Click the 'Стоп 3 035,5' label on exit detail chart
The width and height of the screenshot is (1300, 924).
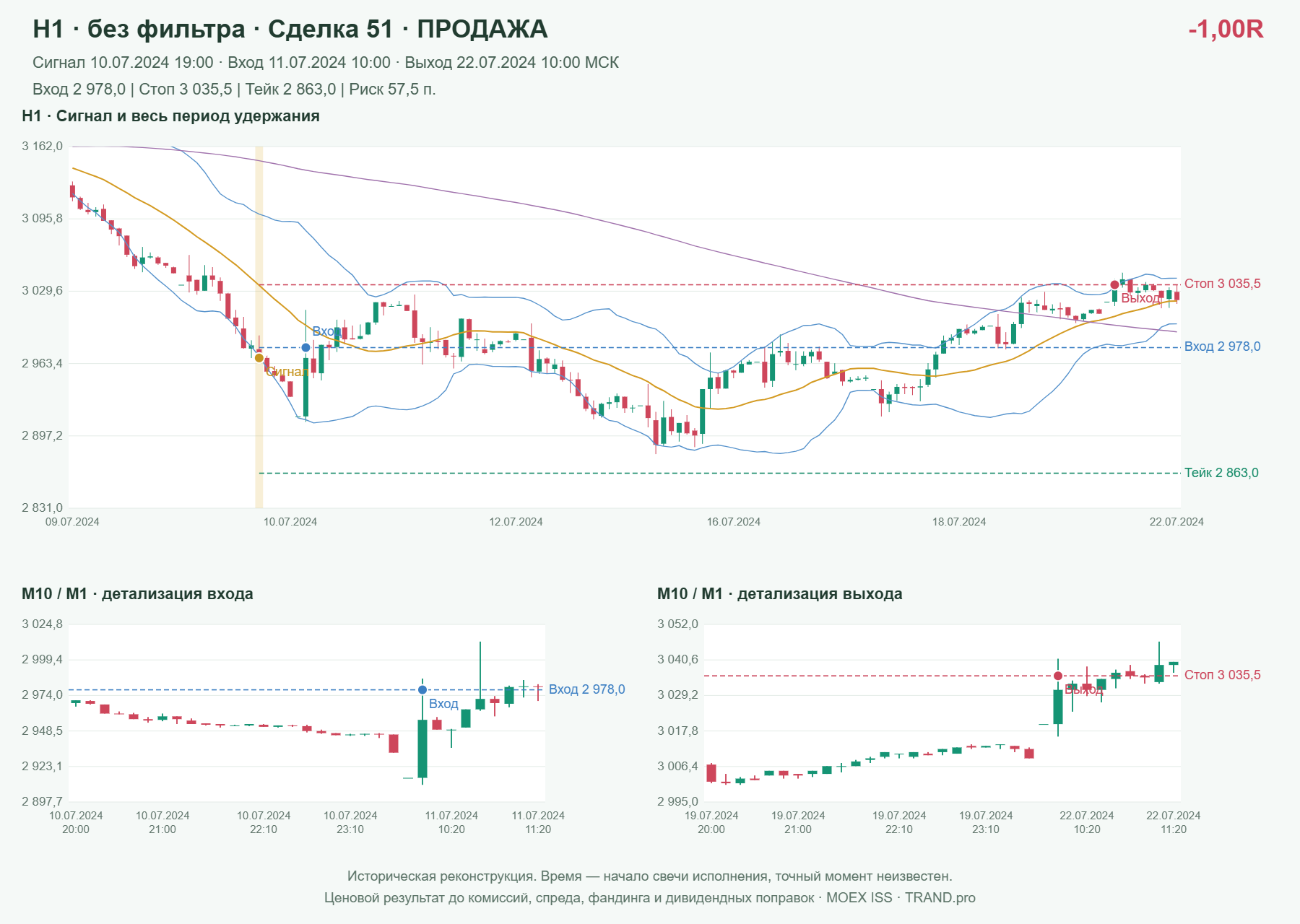click(x=1223, y=675)
